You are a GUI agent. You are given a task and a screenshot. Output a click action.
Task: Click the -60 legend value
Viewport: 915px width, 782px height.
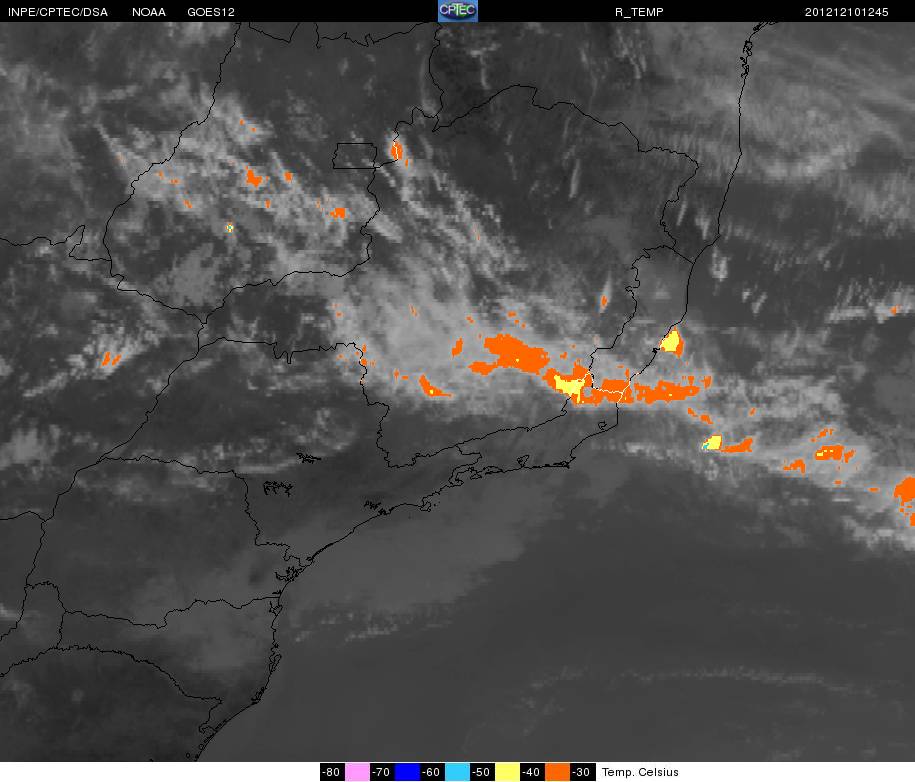coord(432,772)
